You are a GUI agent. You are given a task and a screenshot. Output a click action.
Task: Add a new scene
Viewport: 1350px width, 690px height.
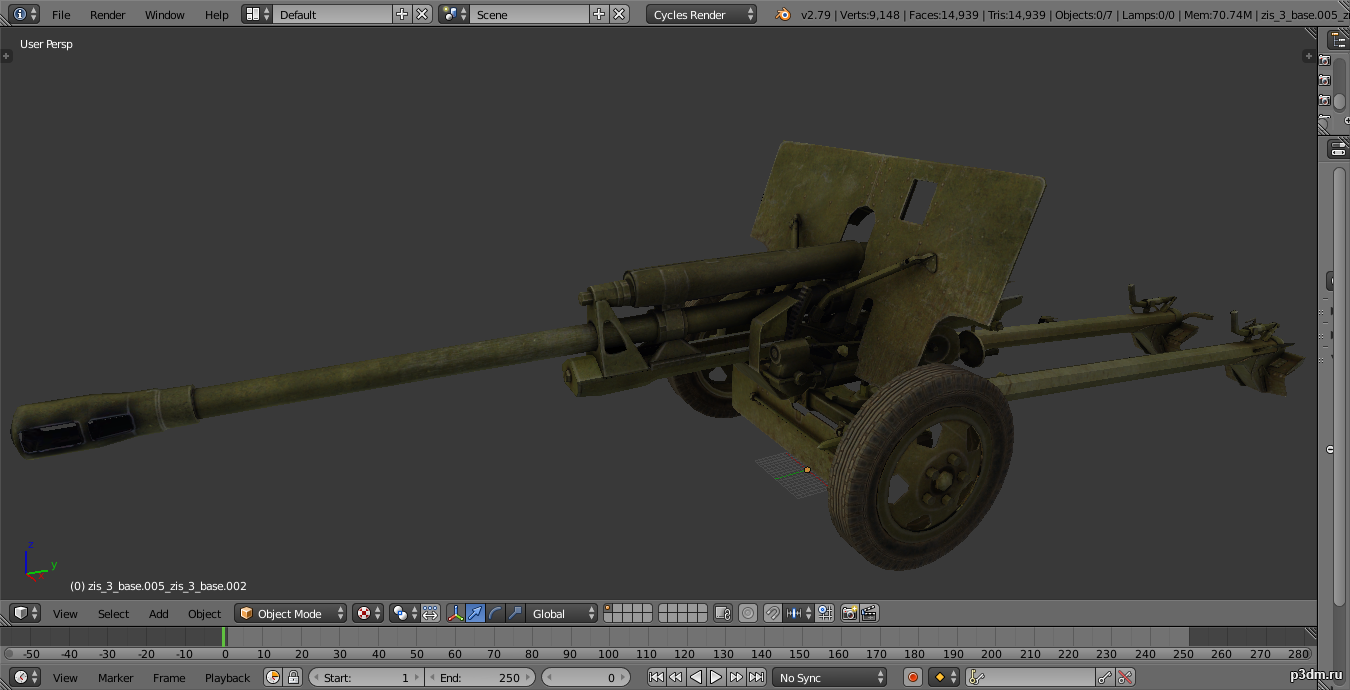599,14
